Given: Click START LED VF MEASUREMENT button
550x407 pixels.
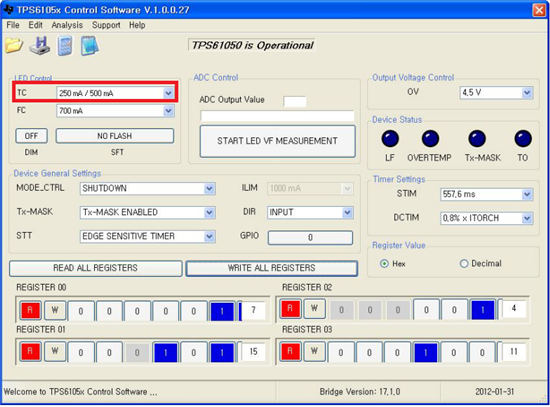Looking at the screenshot, I should click(277, 141).
